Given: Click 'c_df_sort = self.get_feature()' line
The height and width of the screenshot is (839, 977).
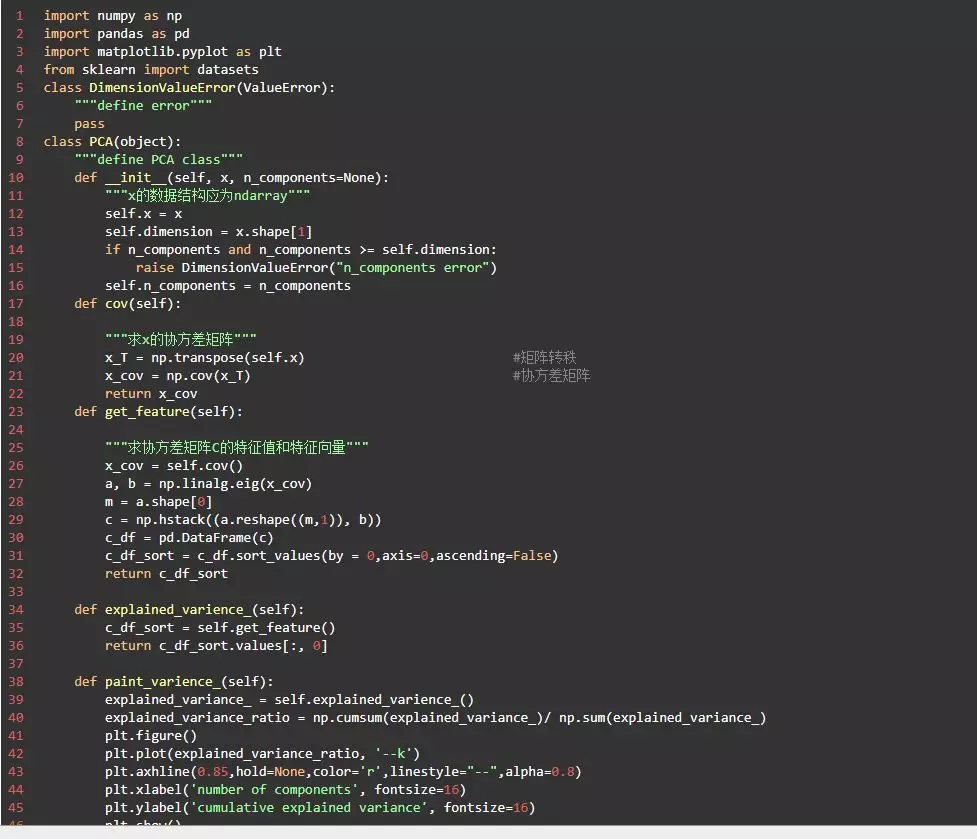Looking at the screenshot, I should click(x=221, y=628).
